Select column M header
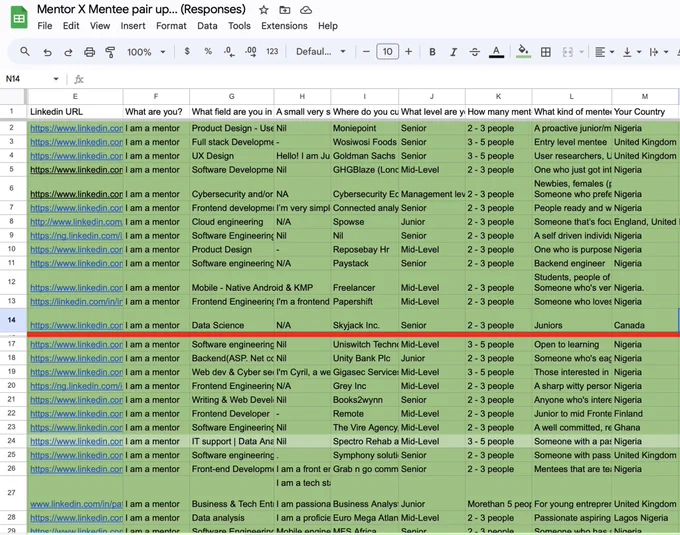This screenshot has height=535, width=680. (645, 96)
